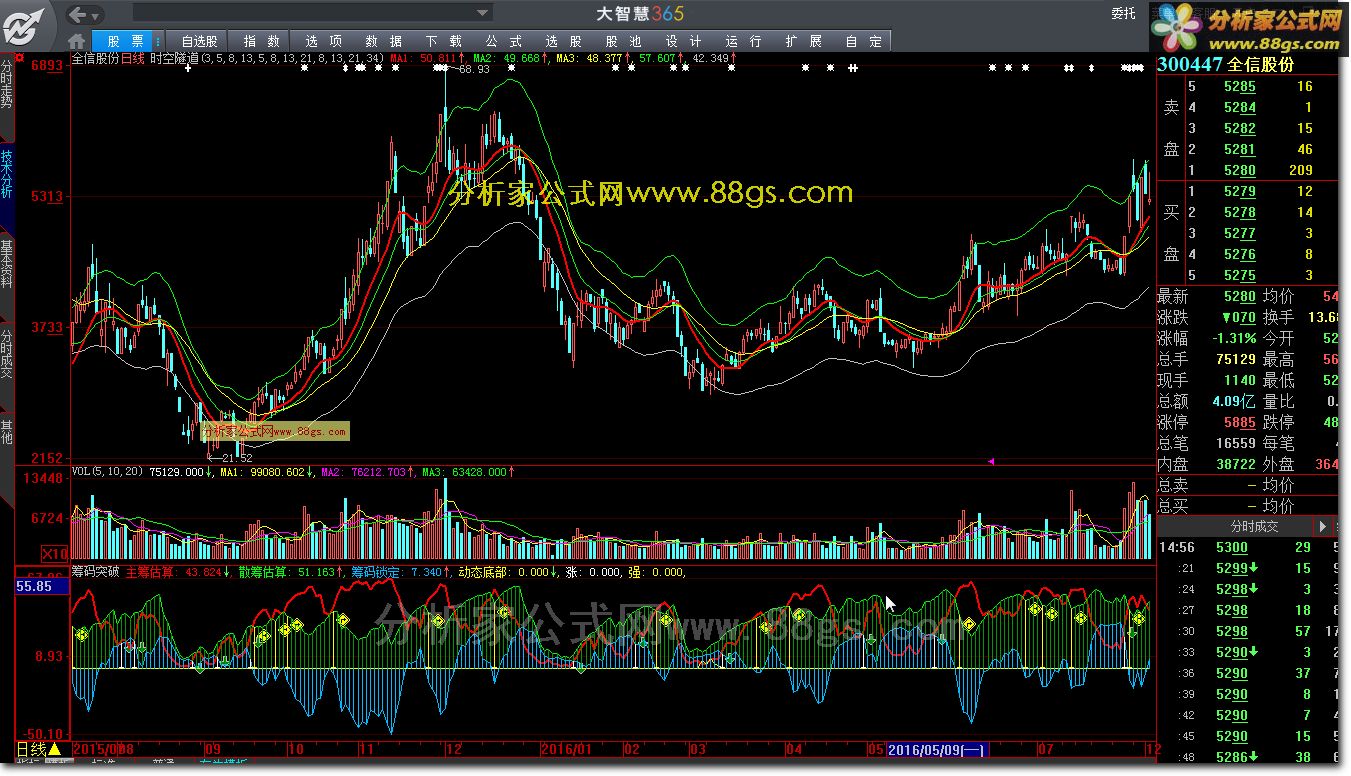
Task: Open the 指数 menu
Action: tap(262, 41)
